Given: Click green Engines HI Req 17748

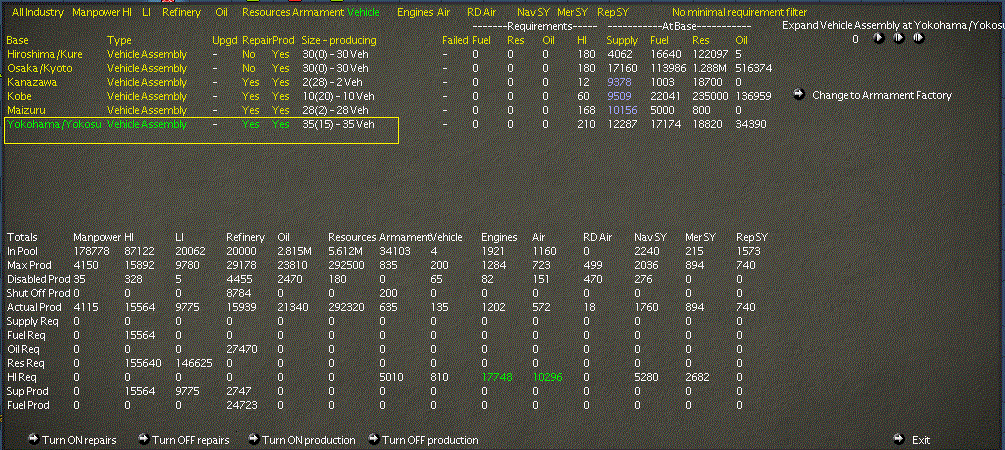Looking at the screenshot, I should (x=497, y=378).
